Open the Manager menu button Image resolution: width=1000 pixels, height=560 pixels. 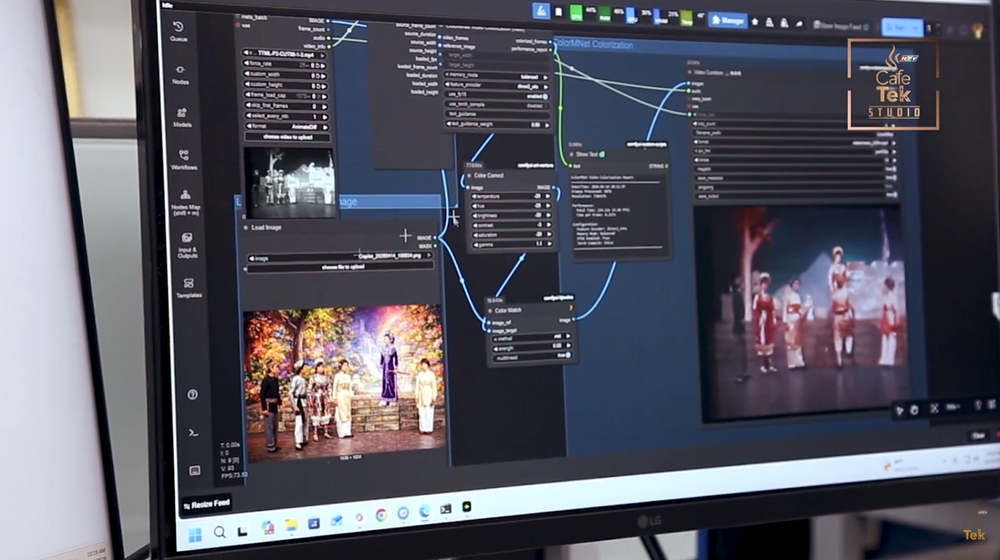728,20
